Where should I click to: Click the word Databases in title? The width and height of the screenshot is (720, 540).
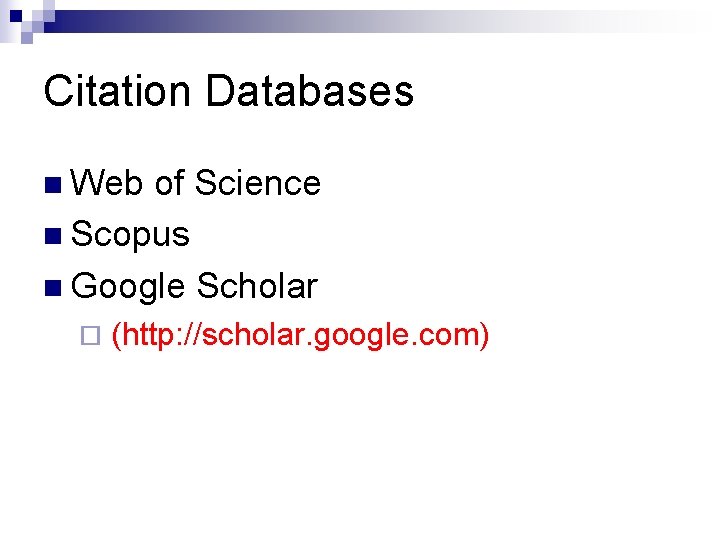coord(309,91)
